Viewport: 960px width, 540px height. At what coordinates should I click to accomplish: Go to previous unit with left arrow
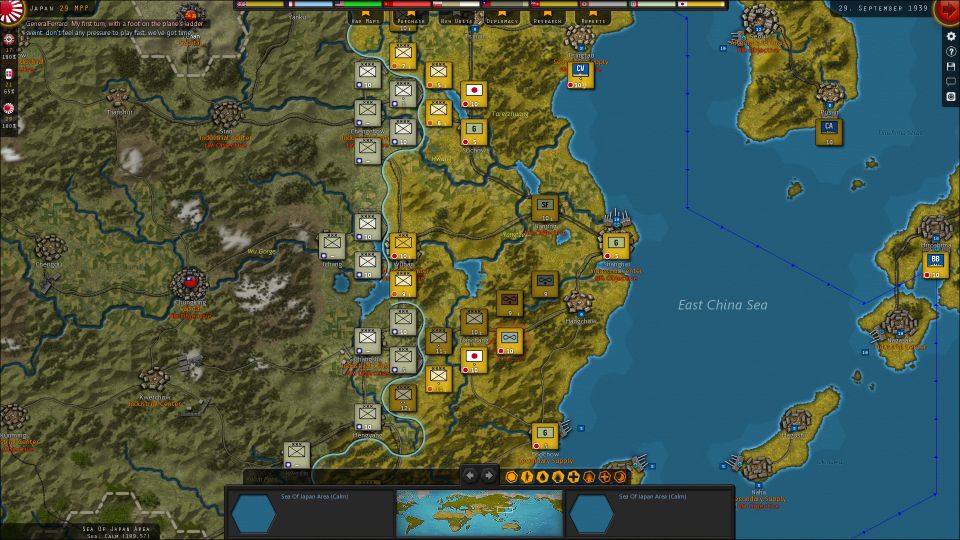[470, 475]
